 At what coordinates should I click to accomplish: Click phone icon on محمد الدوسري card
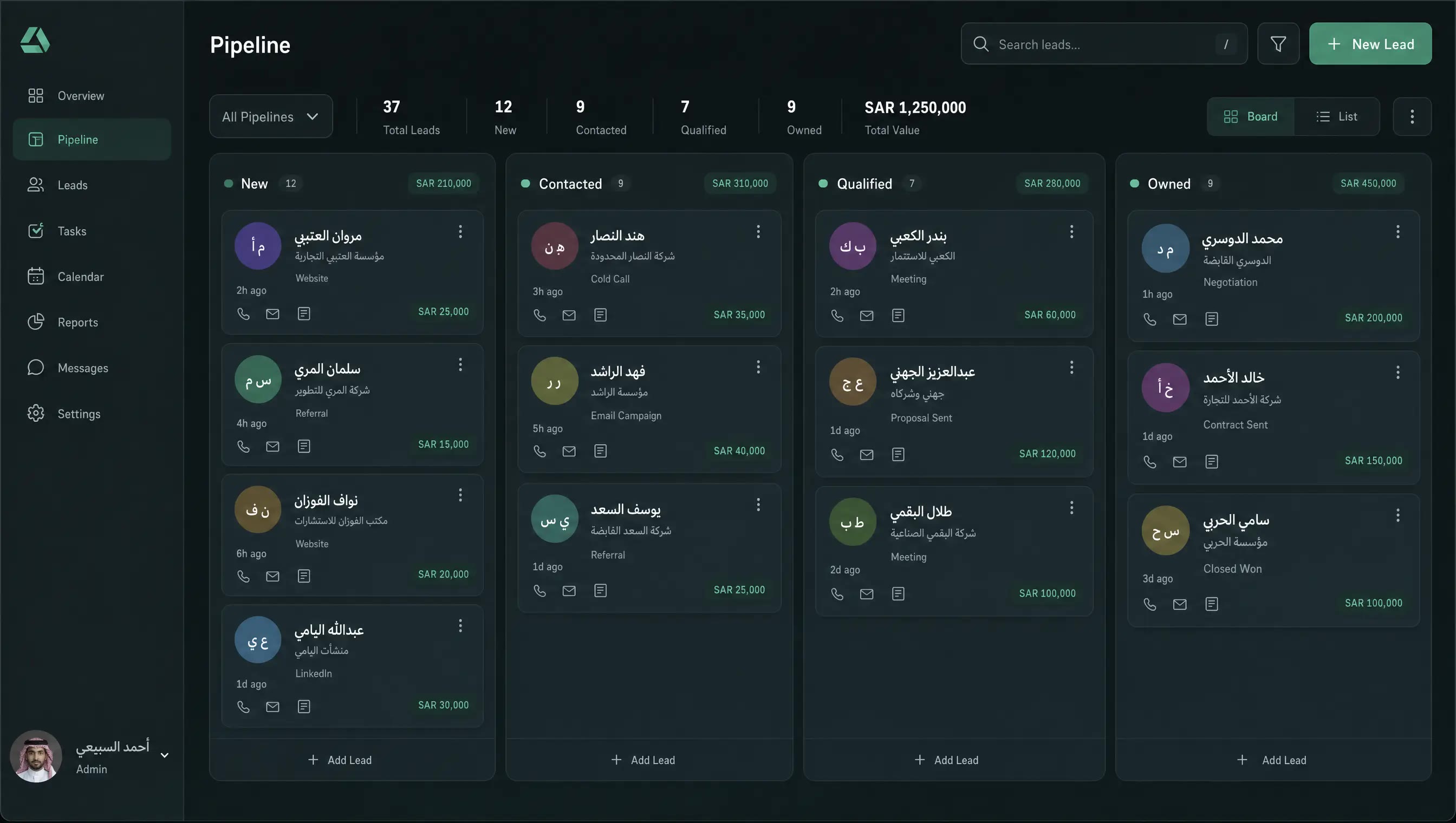(x=1149, y=319)
